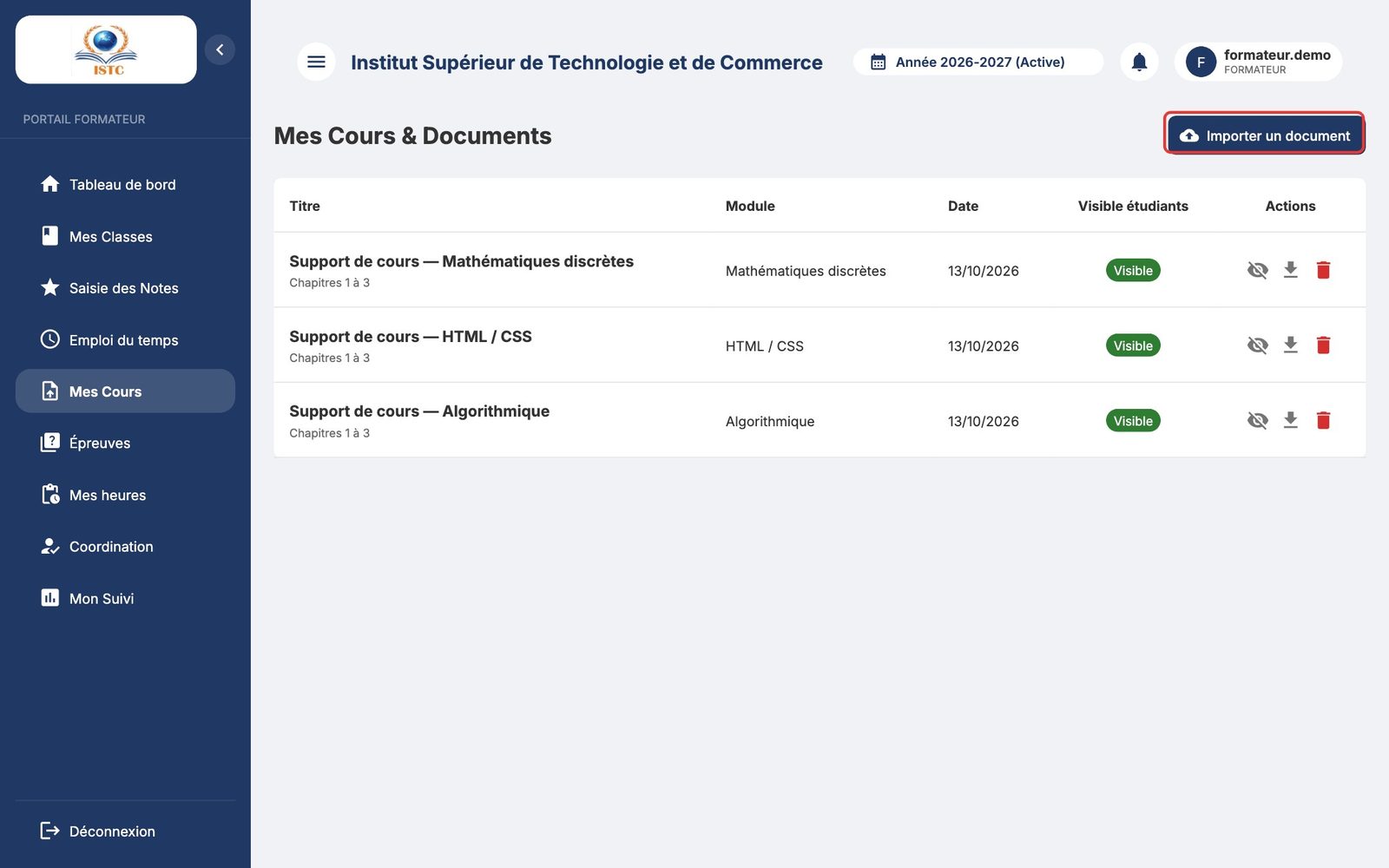Open Coordination page
The width and height of the screenshot is (1389, 868).
(125, 546)
